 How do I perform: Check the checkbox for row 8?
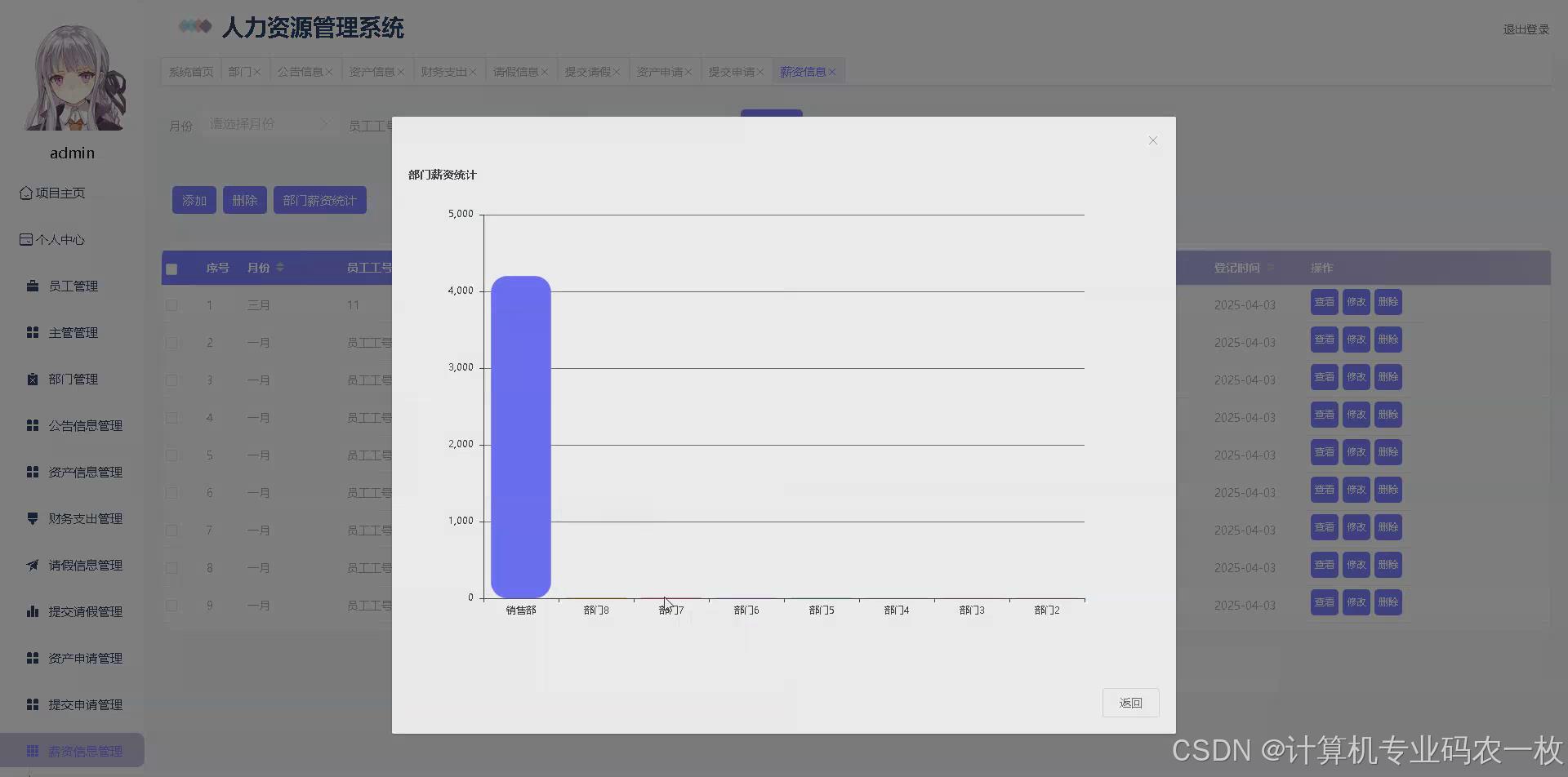pos(171,568)
